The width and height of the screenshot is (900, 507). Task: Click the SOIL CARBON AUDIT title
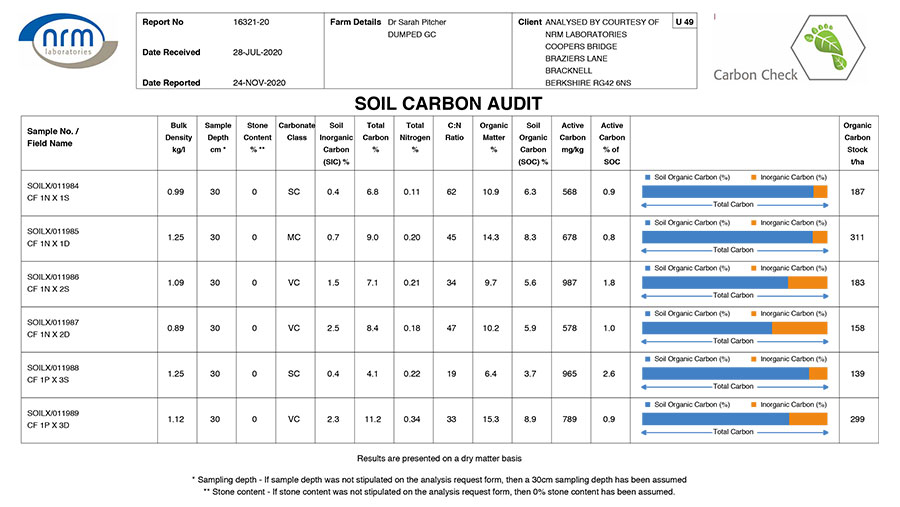(449, 104)
